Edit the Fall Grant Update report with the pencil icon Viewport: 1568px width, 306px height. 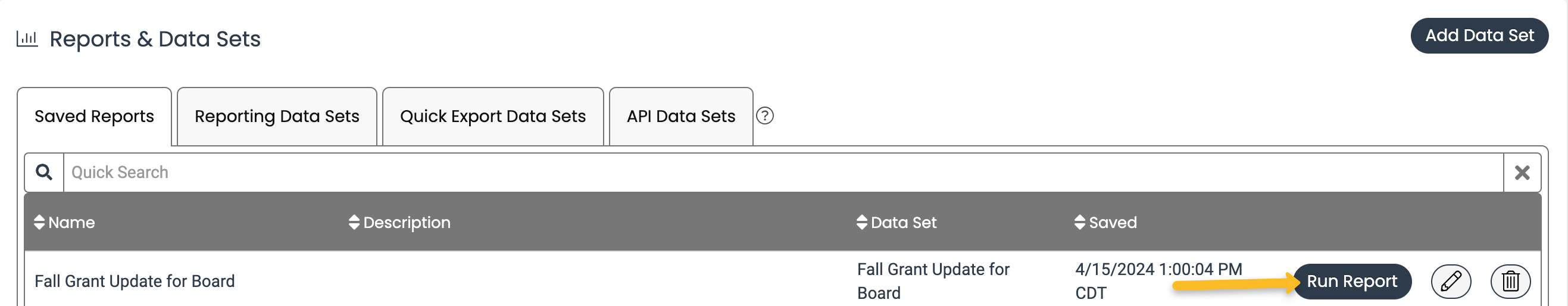coord(1451,281)
